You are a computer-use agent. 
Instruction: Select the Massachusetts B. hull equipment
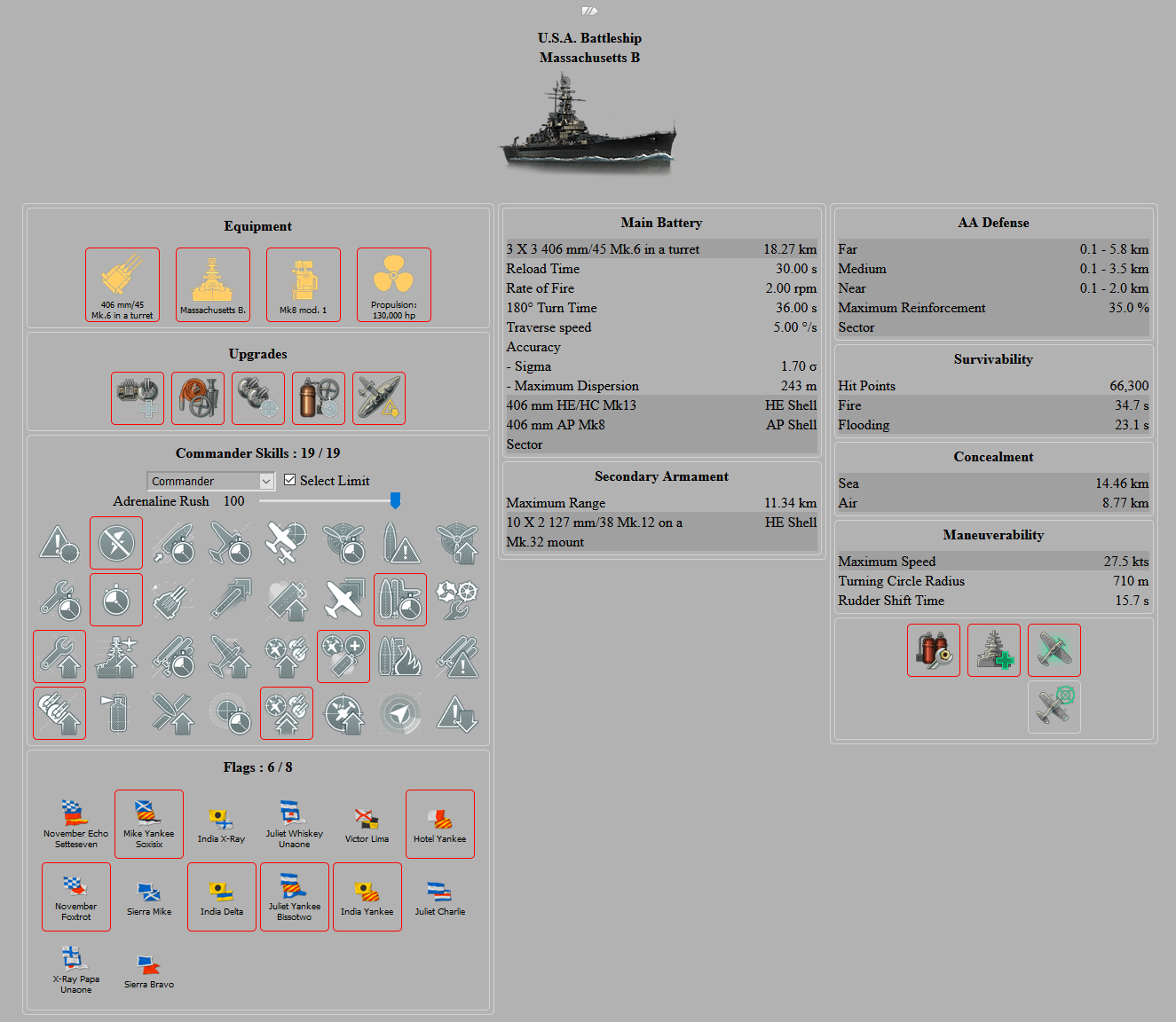click(x=213, y=285)
